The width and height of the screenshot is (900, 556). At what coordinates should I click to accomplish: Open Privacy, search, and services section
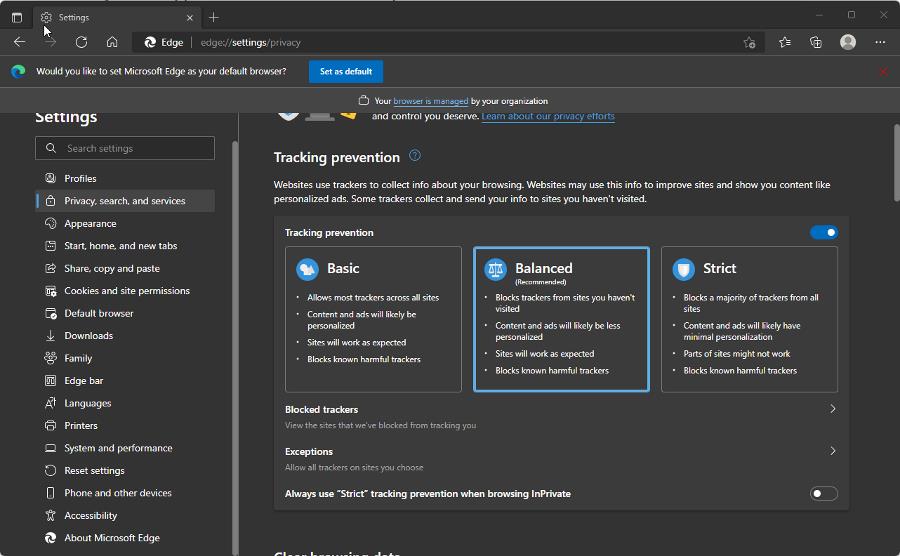click(x=125, y=201)
